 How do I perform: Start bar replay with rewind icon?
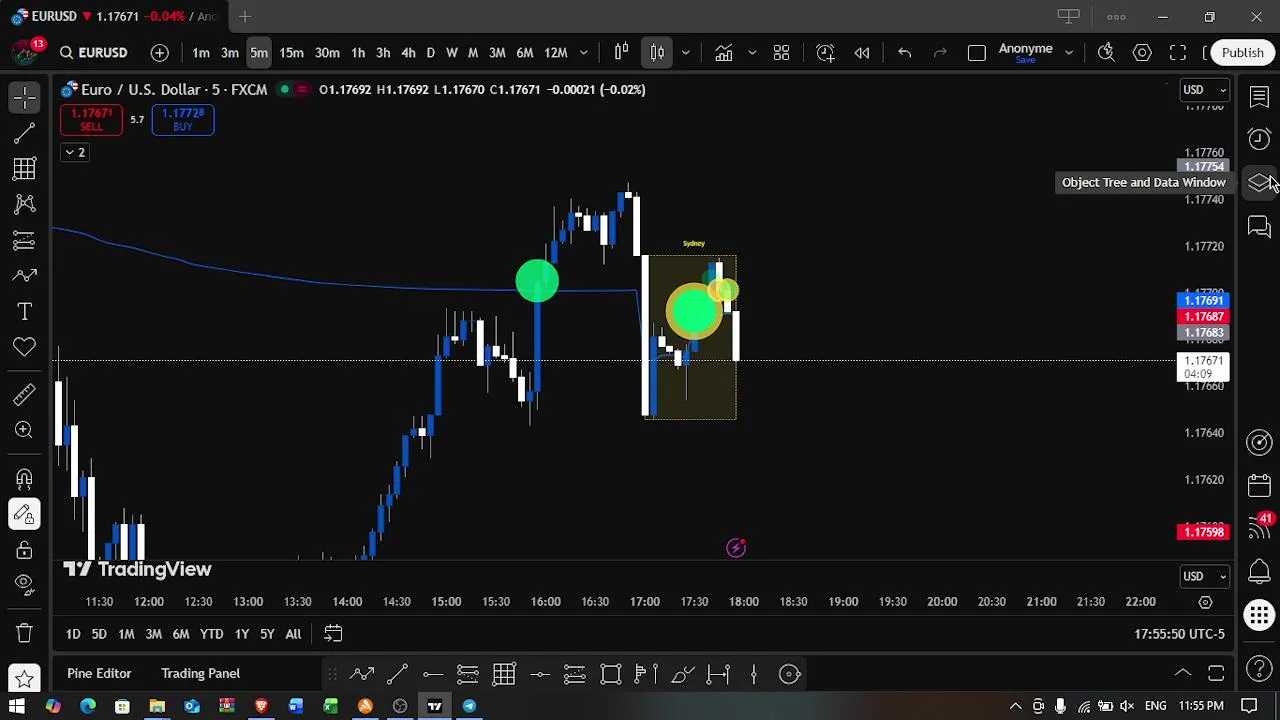pyautogui.click(x=862, y=52)
